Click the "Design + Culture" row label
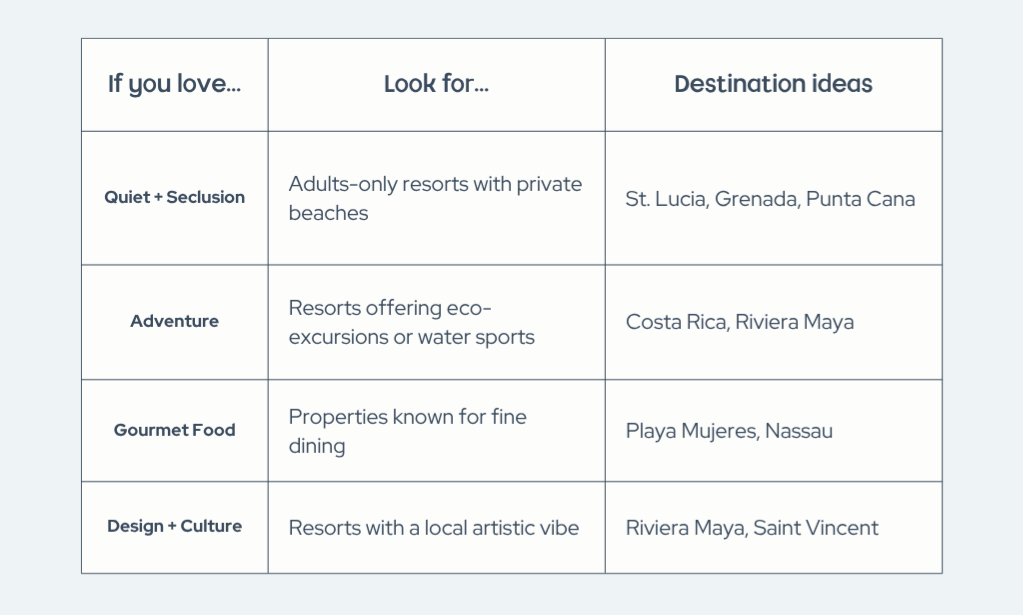 click(x=174, y=526)
